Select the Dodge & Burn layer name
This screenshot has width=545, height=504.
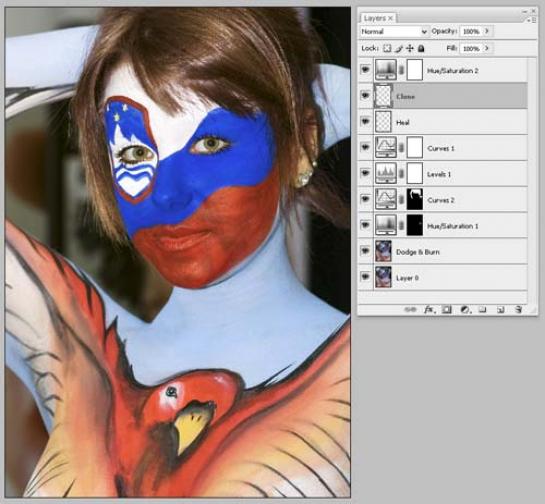(418, 252)
